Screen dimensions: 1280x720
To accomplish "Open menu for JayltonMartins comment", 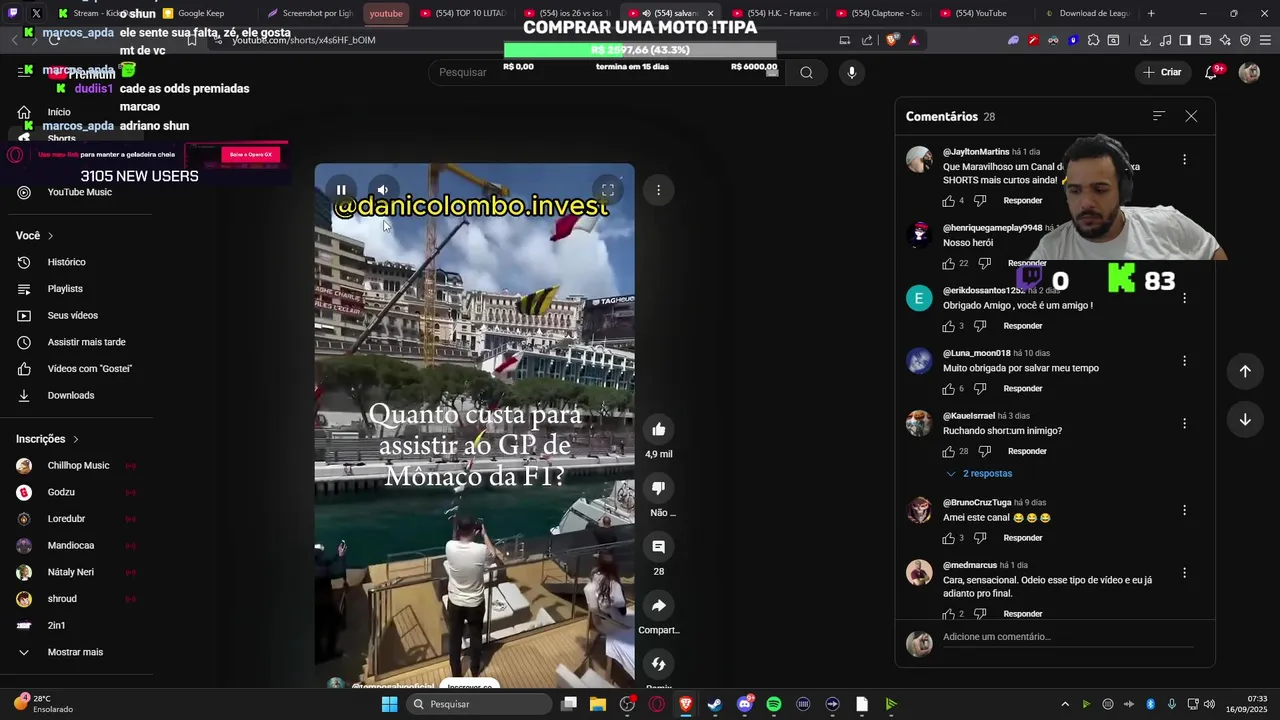I will (x=1184, y=160).
